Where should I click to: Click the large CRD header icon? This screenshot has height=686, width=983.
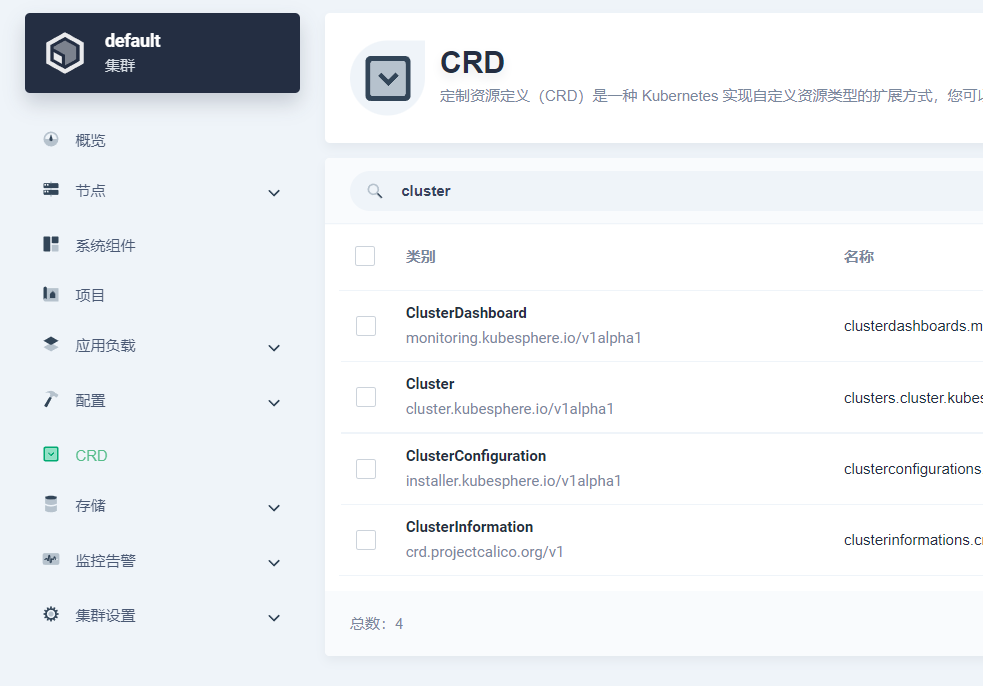click(x=387, y=78)
